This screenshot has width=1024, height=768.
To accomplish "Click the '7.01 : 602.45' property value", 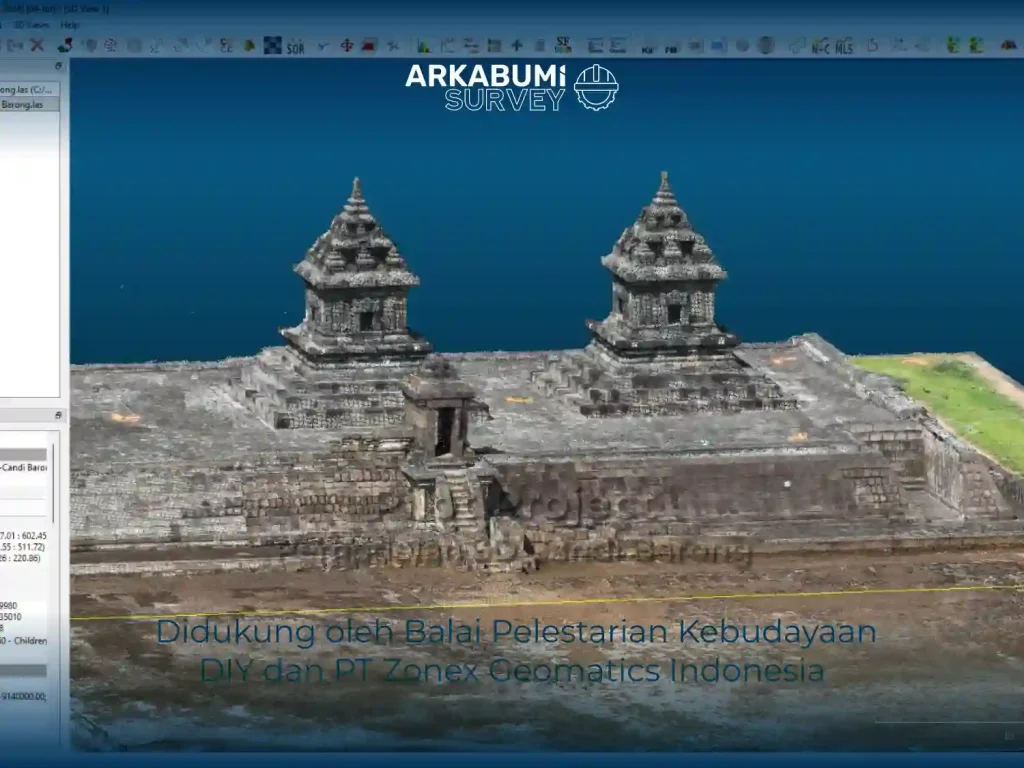I will pyautogui.click(x=24, y=536).
